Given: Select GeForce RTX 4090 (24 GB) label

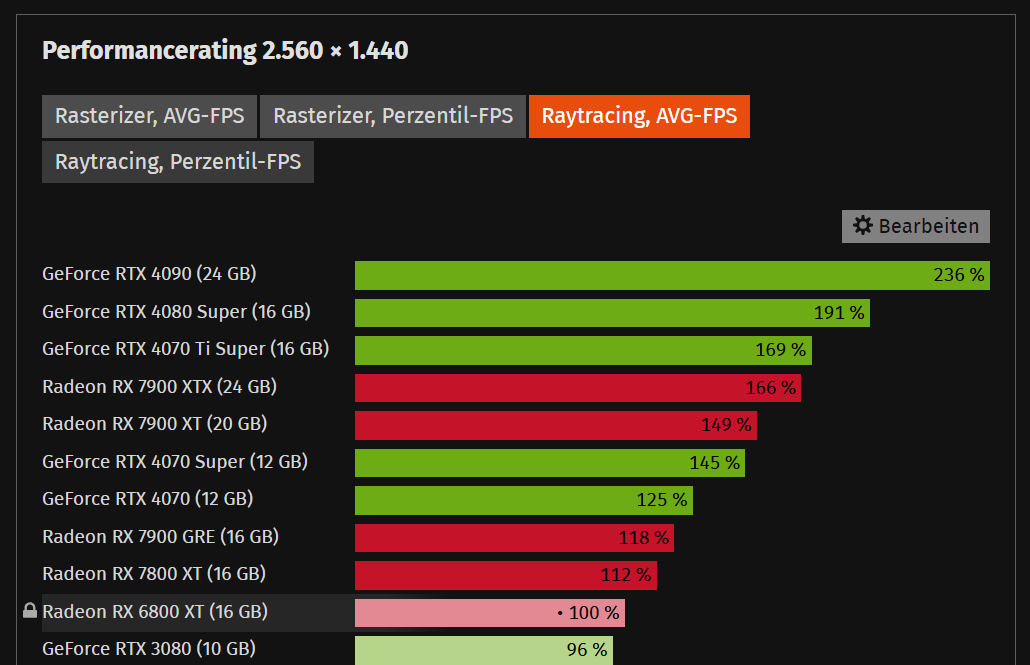Looking at the screenshot, I should tap(149, 274).
